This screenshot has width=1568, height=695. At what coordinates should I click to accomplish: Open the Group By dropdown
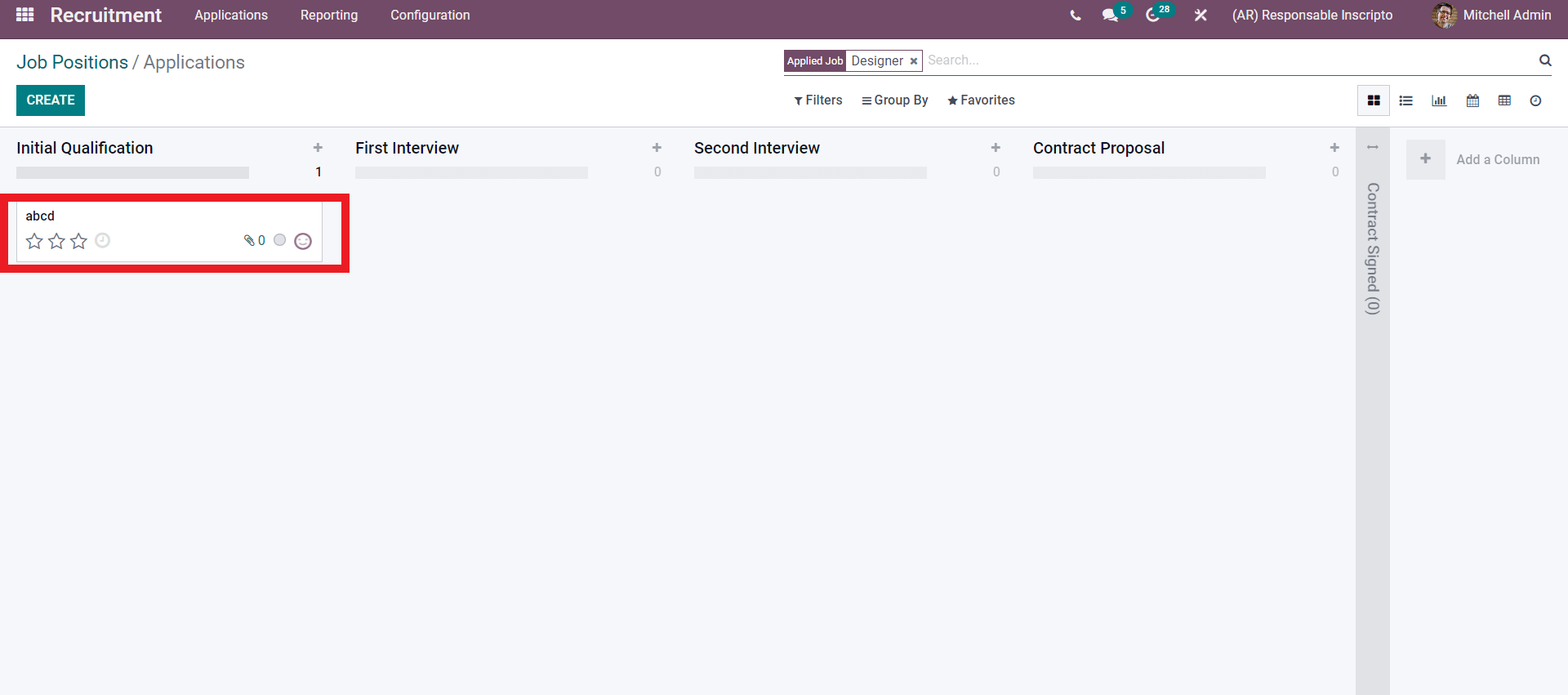pos(894,100)
